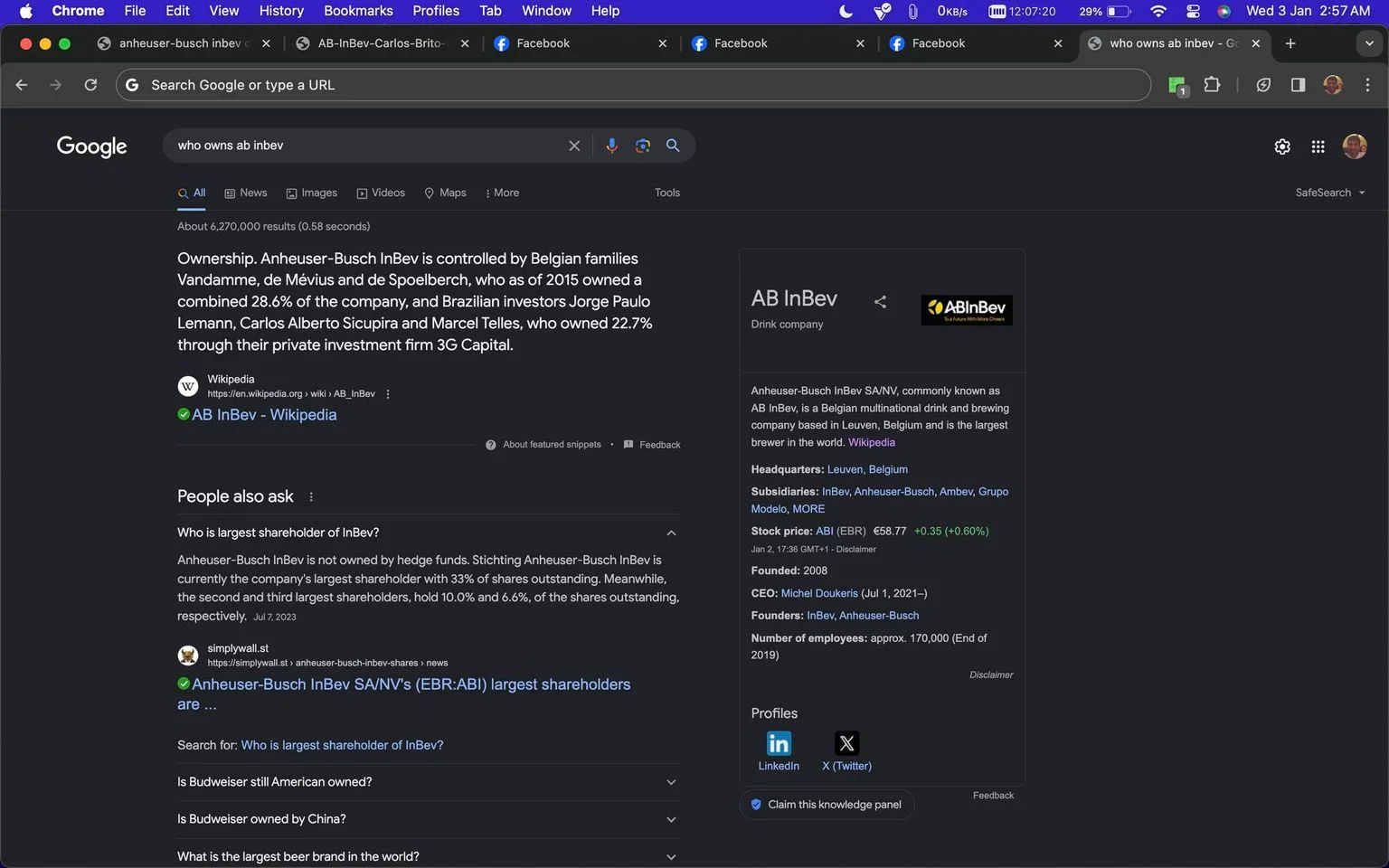Open Chrome extensions puzzle icon
The height and width of the screenshot is (868, 1389).
[x=1213, y=85]
